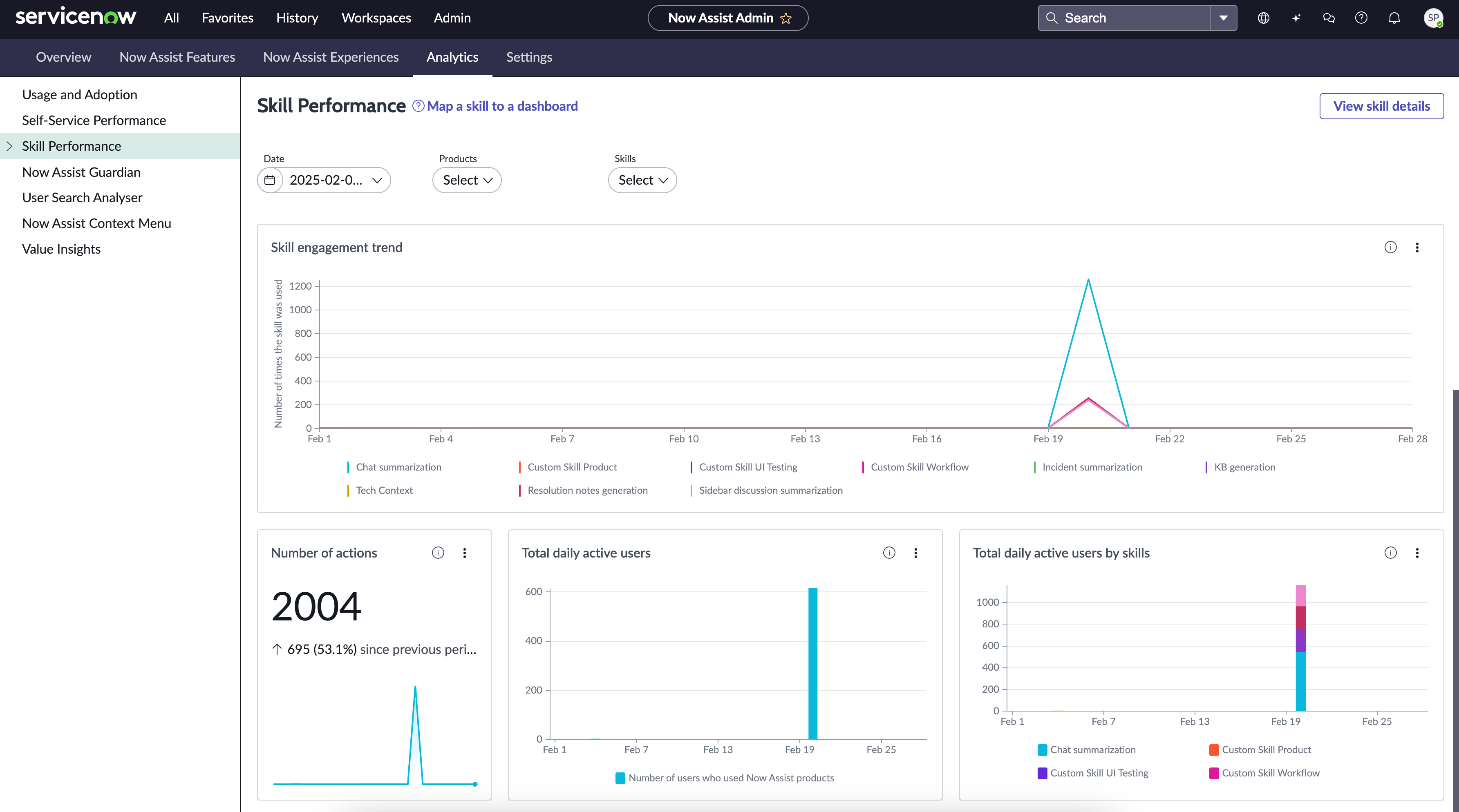Click the page vertical scrollbar

pyautogui.click(x=1456, y=600)
